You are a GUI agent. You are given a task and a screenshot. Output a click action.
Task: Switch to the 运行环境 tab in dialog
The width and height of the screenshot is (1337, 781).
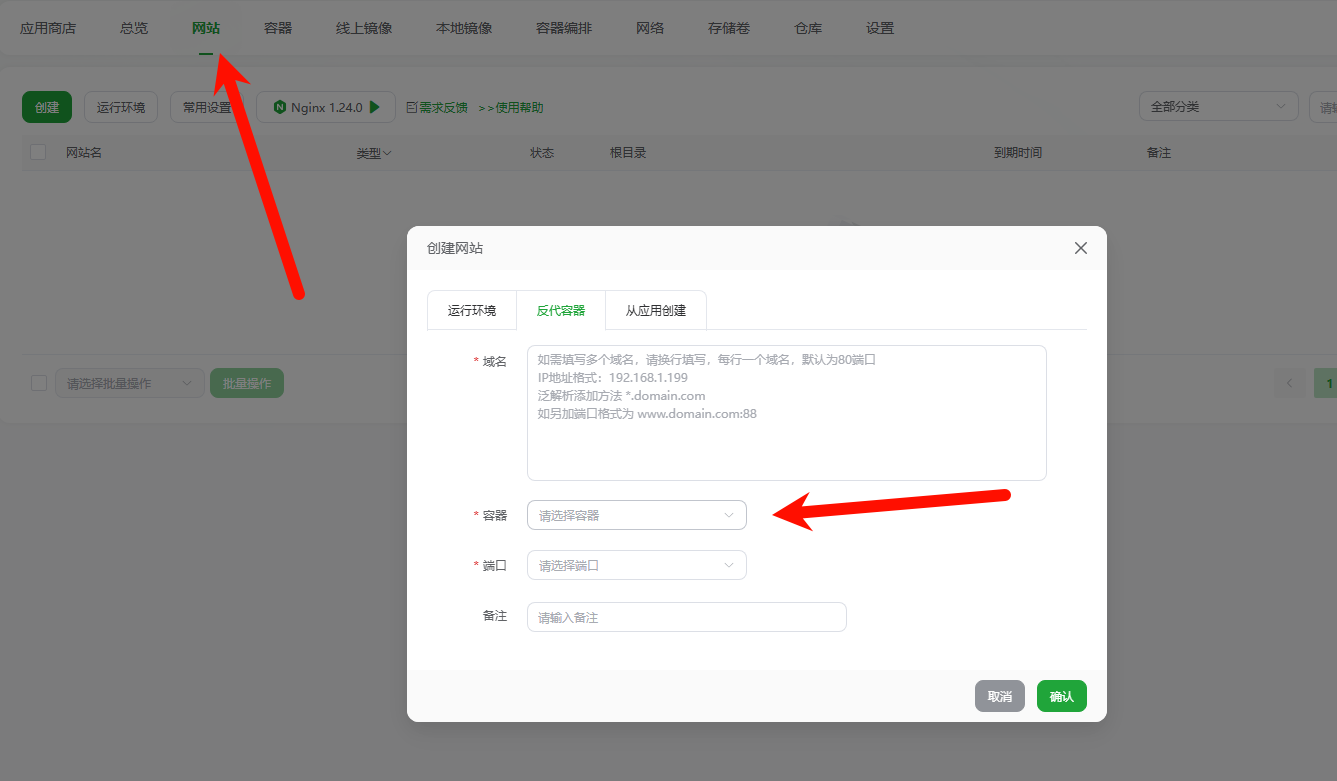click(471, 310)
